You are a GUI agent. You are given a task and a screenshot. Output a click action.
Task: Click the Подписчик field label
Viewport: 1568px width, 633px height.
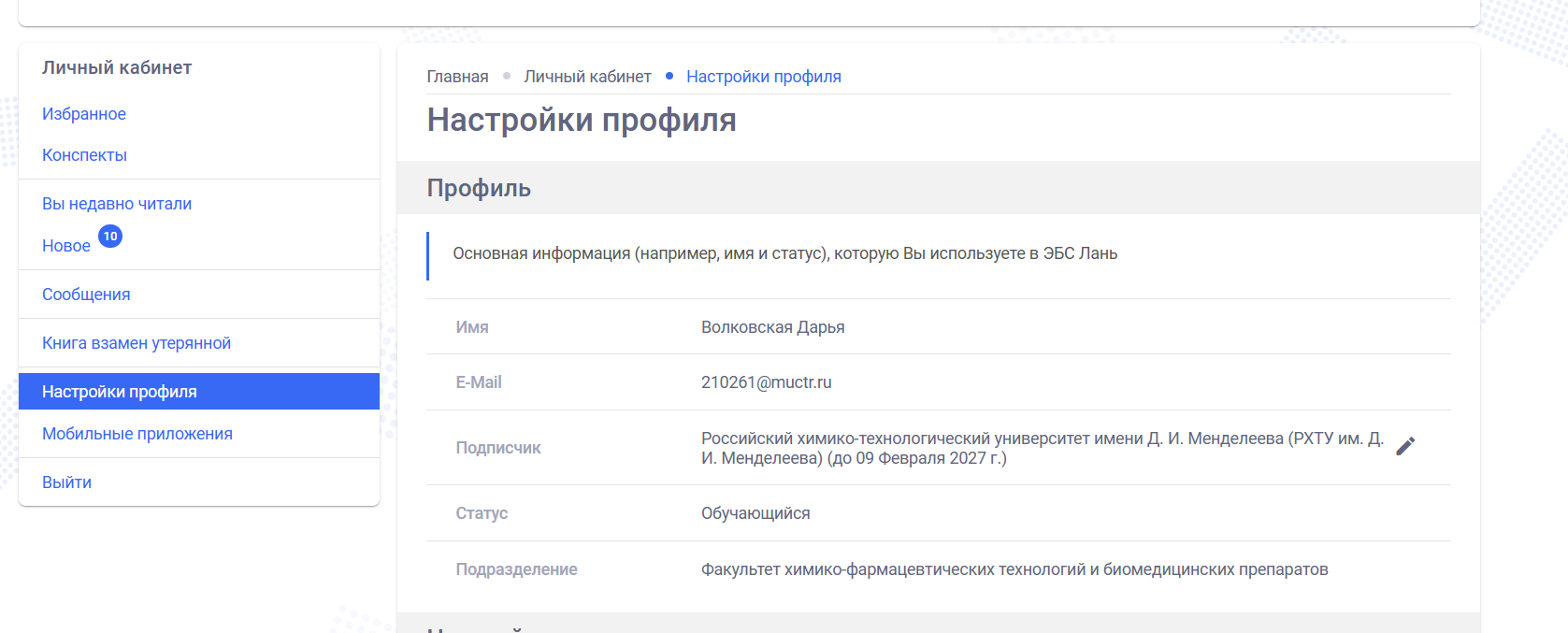(x=498, y=448)
